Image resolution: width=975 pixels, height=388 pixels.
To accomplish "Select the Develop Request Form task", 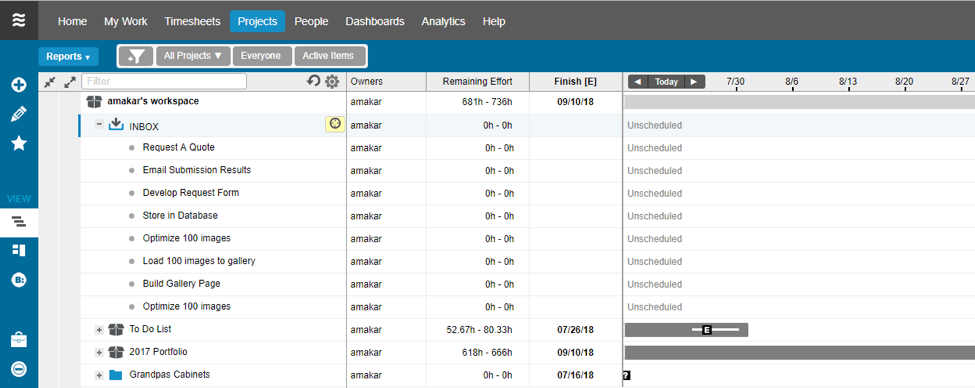I will tap(191, 193).
